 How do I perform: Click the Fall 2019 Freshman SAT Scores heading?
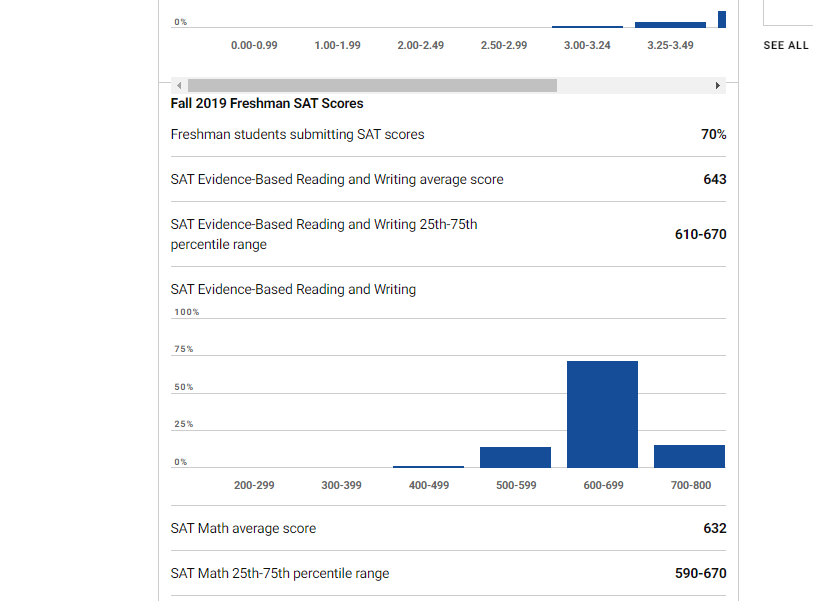pos(267,104)
